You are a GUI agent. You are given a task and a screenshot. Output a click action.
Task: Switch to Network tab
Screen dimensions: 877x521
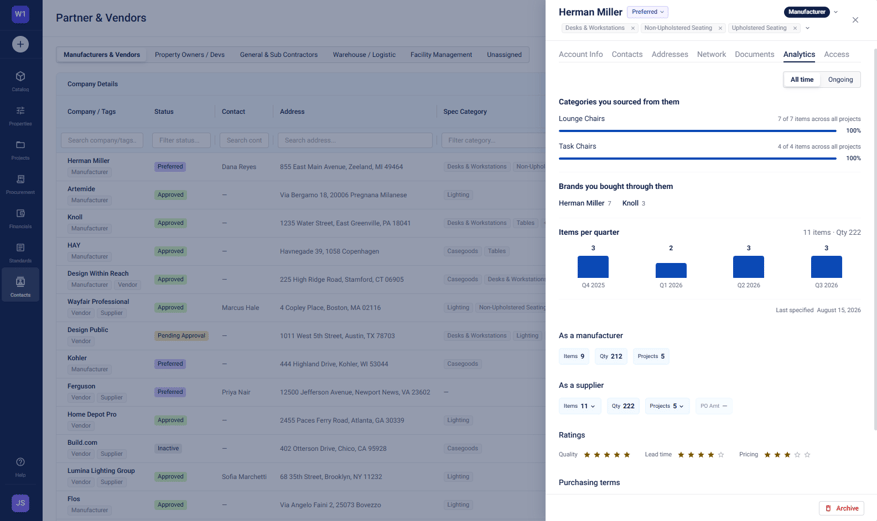click(711, 54)
